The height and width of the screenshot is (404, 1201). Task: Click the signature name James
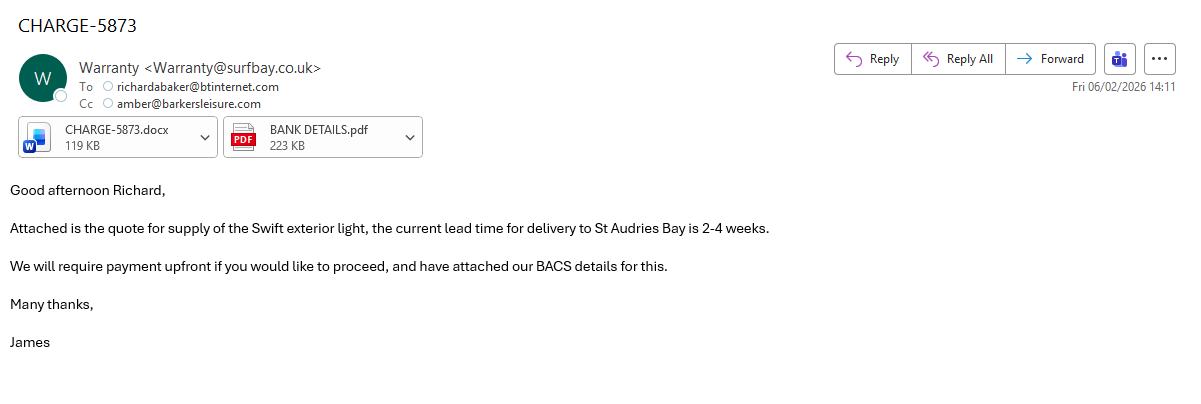[x=30, y=342]
